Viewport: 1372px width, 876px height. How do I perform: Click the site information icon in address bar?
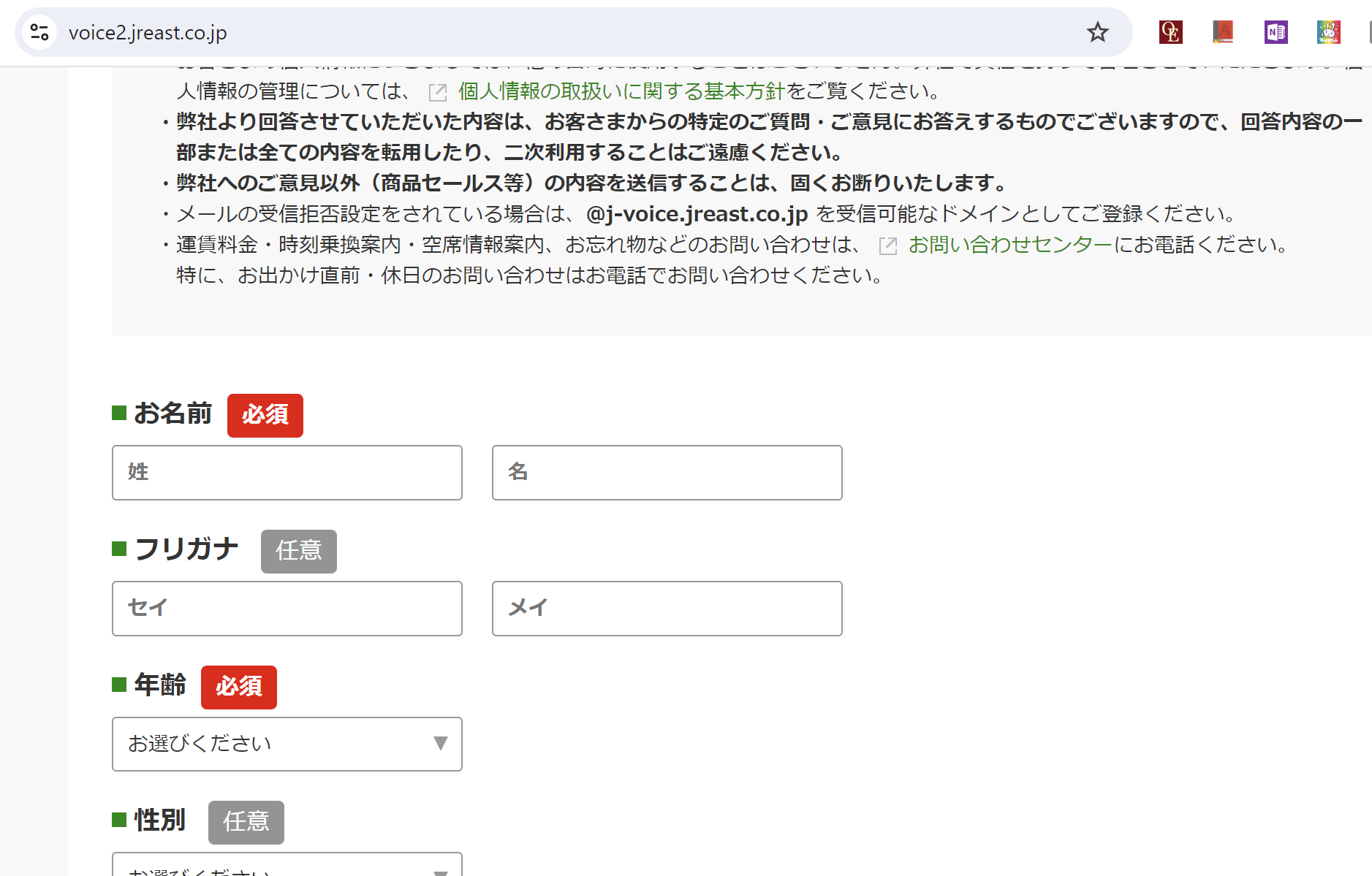pyautogui.click(x=39, y=32)
